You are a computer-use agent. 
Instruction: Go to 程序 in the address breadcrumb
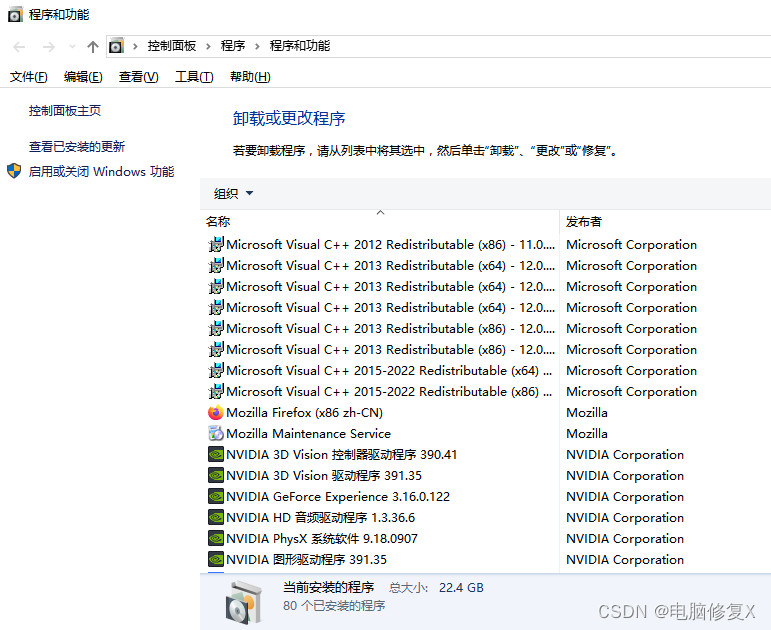[x=233, y=46]
